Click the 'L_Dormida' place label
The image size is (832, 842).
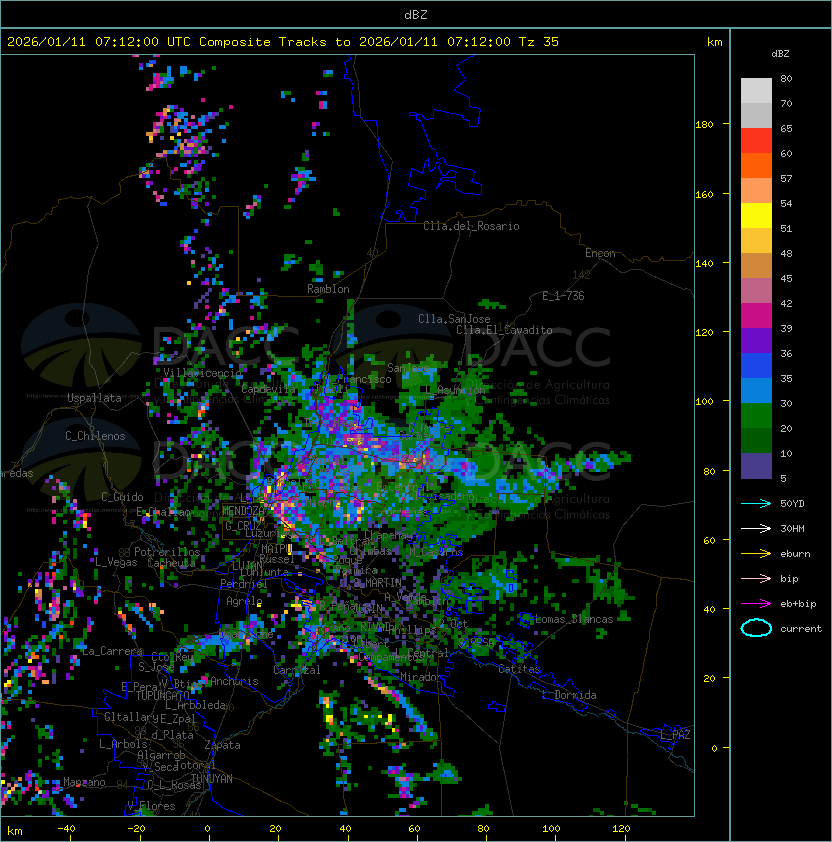569,695
